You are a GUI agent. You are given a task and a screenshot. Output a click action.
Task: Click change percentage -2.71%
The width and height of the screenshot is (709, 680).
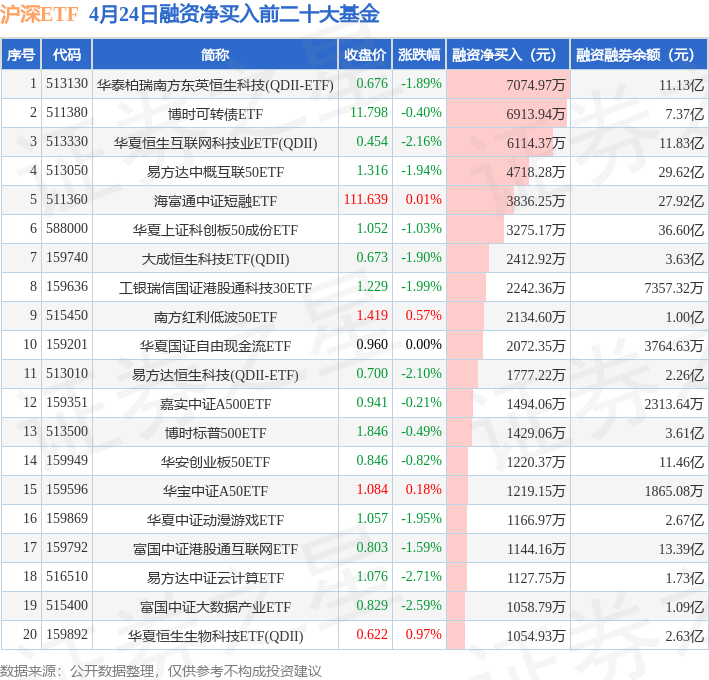[421, 576]
